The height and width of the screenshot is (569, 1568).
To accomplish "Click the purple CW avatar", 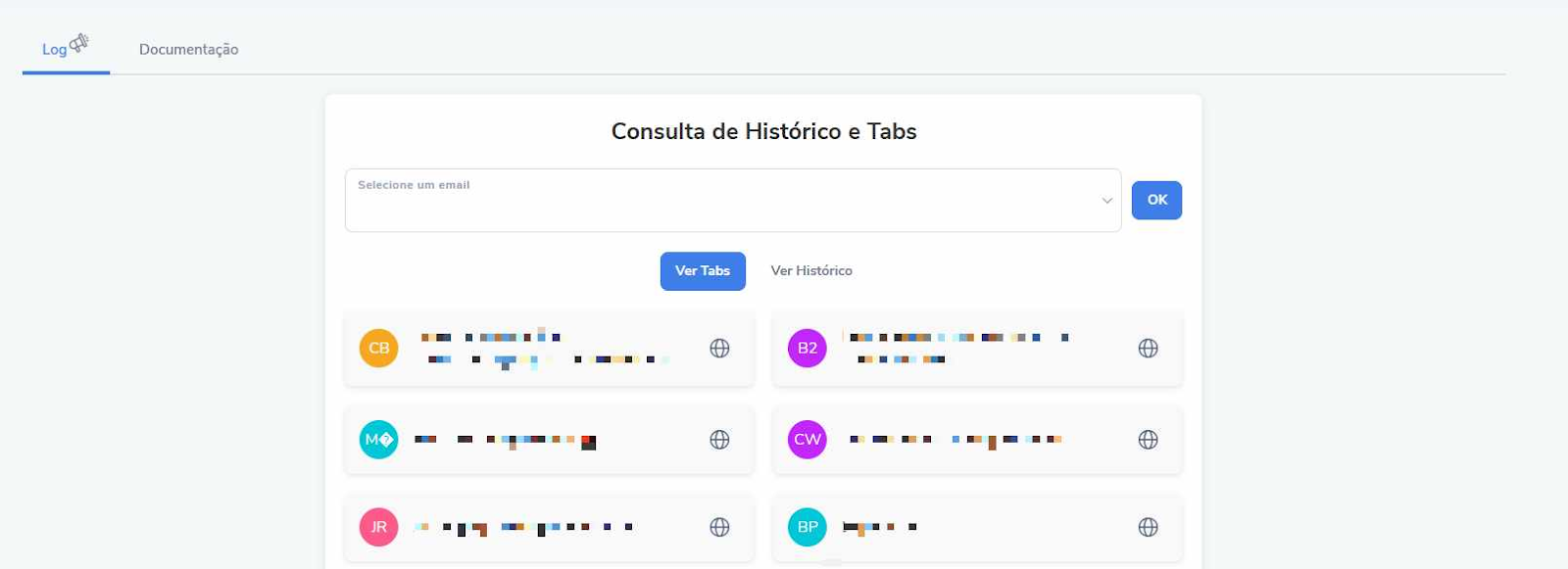I will tap(807, 440).
